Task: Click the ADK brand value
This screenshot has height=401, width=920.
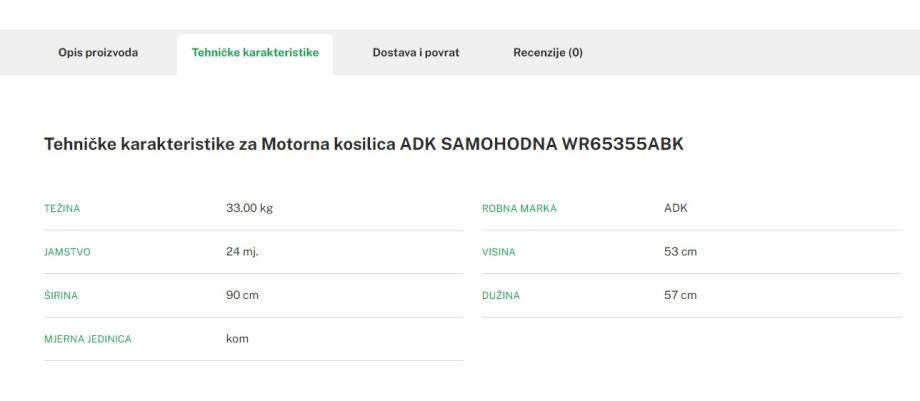Action: [x=676, y=208]
